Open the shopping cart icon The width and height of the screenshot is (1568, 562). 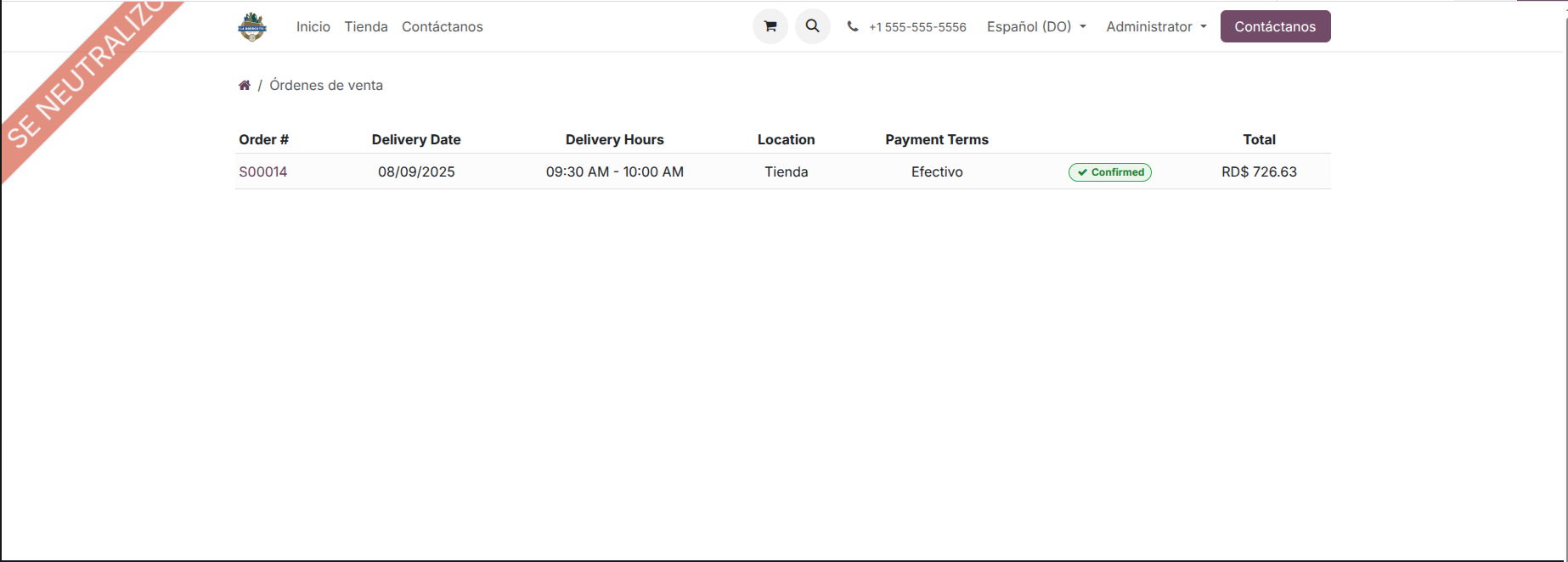pyautogui.click(x=770, y=26)
